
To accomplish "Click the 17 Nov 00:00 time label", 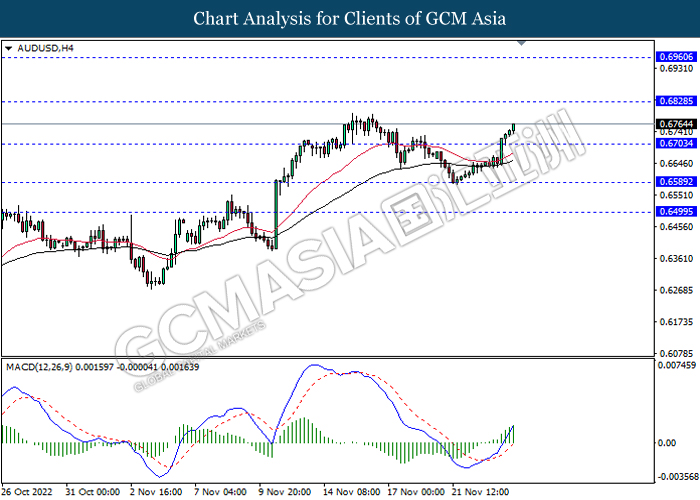I will pyautogui.click(x=416, y=492).
